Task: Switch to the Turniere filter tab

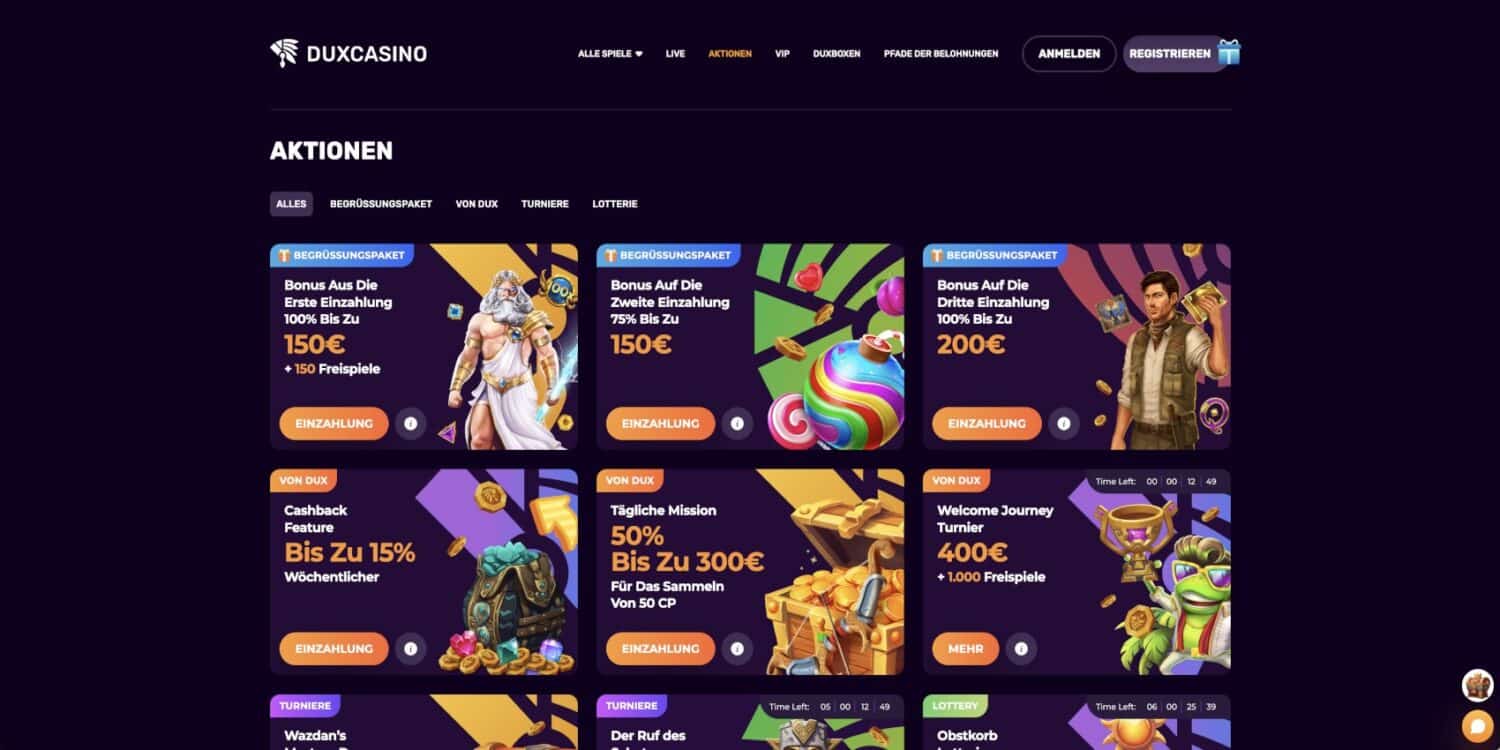Action: pos(545,204)
